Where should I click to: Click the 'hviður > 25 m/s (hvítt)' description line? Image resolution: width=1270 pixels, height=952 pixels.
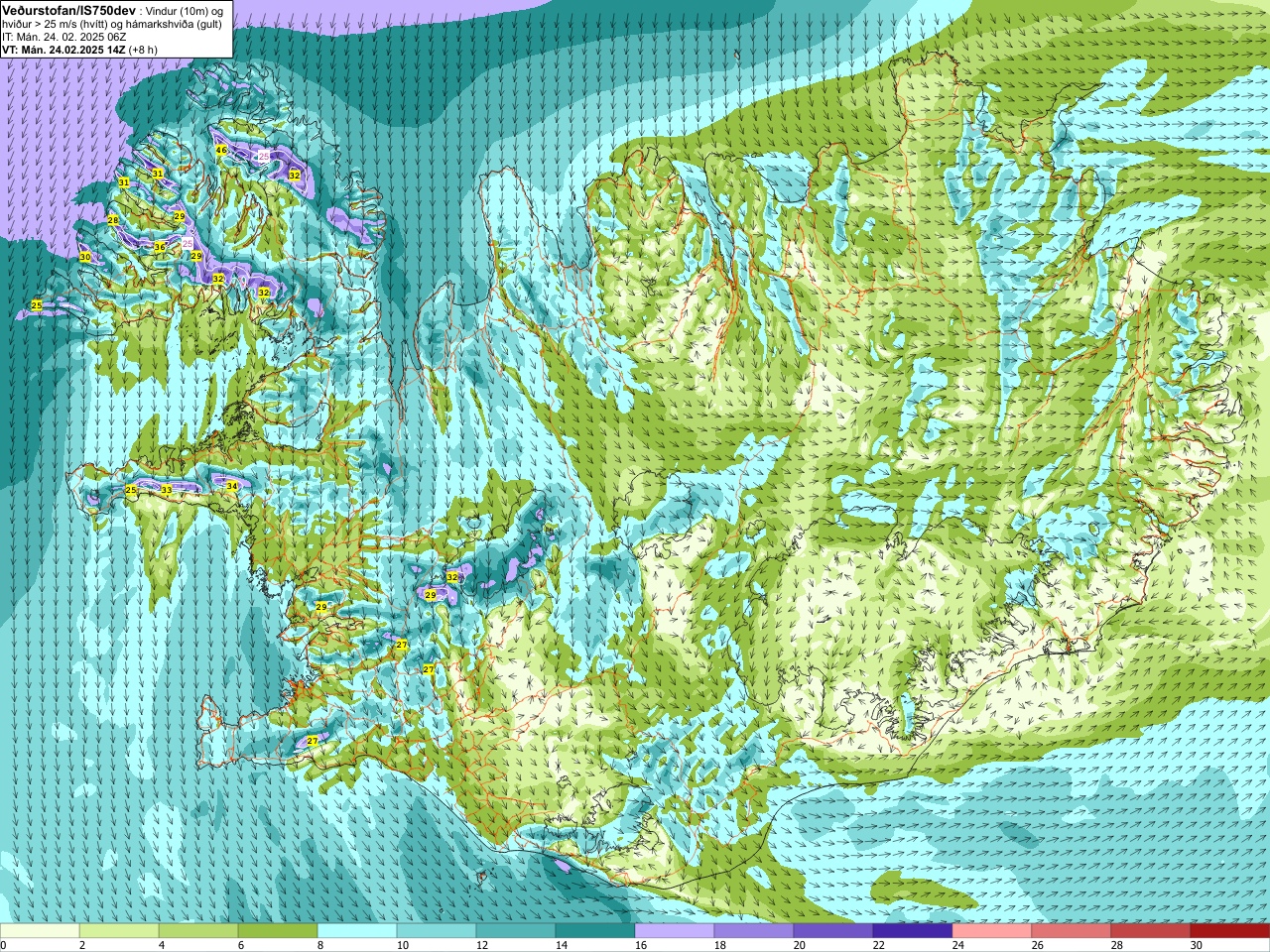pyautogui.click(x=112, y=24)
